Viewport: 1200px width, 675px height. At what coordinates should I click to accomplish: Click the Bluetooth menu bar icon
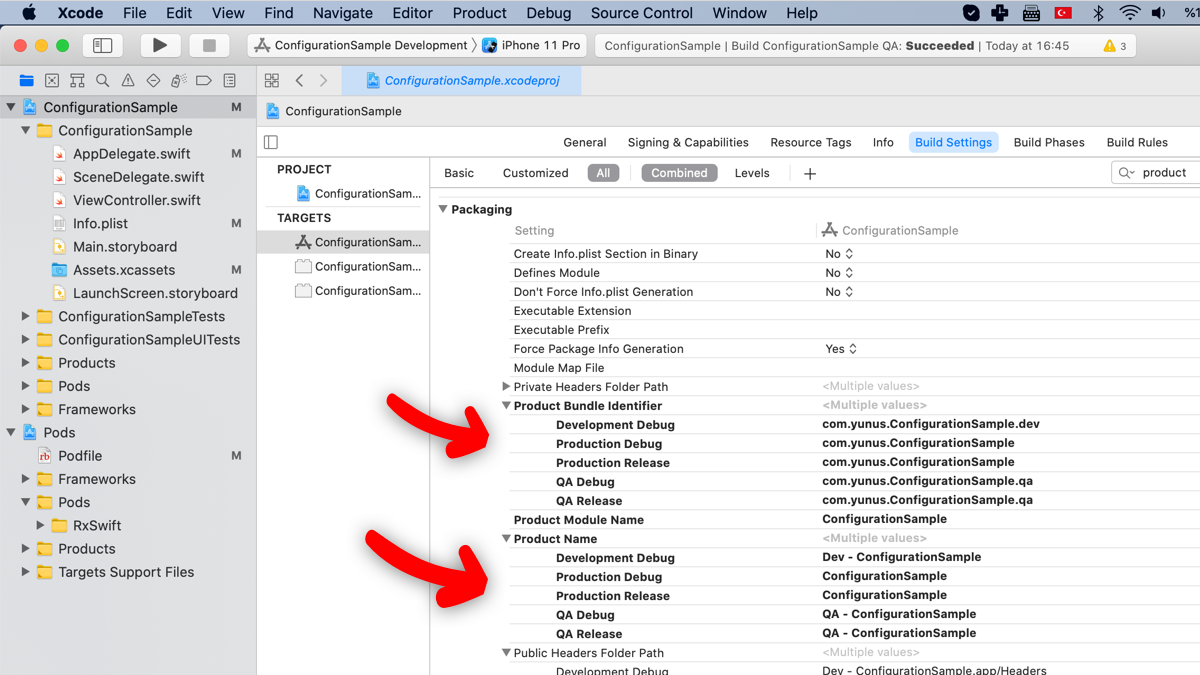click(x=1098, y=13)
